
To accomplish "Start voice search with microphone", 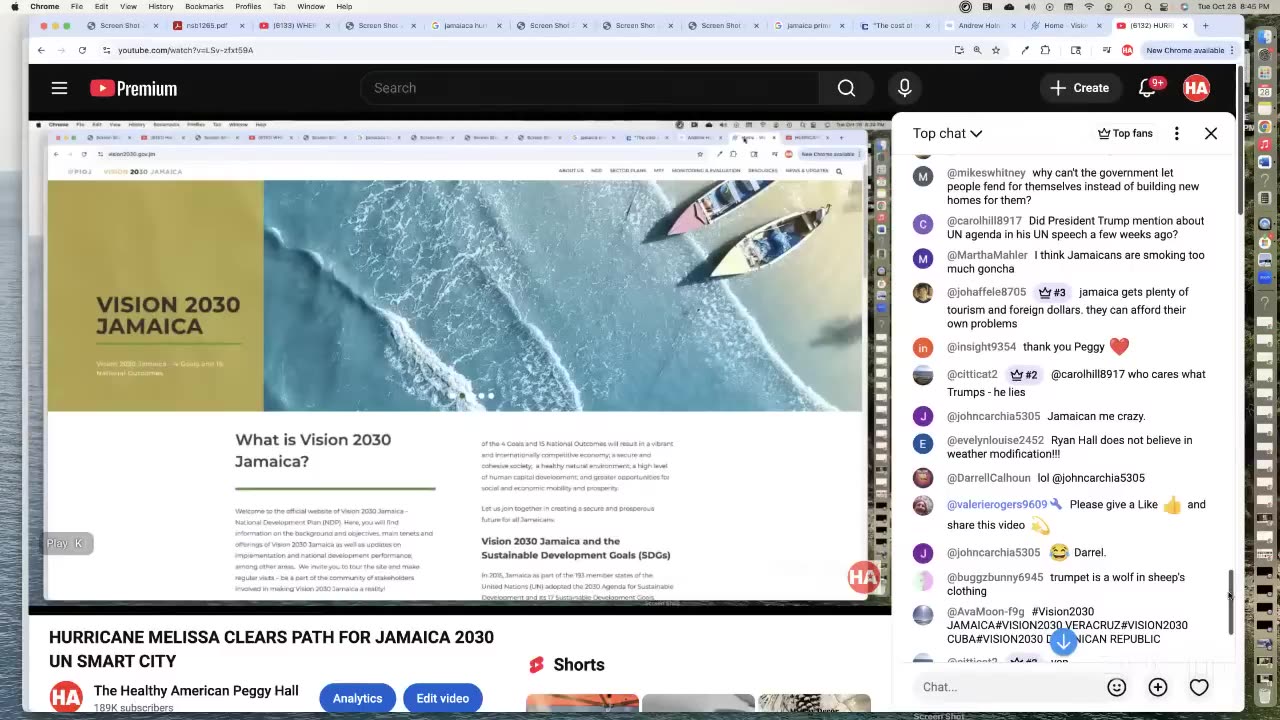I will (x=904, y=88).
